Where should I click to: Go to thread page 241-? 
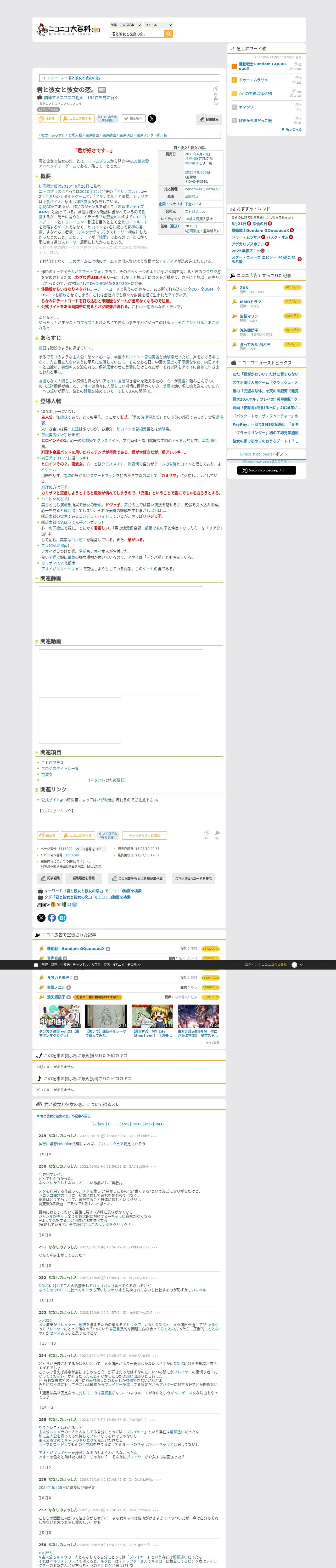(160, 1124)
